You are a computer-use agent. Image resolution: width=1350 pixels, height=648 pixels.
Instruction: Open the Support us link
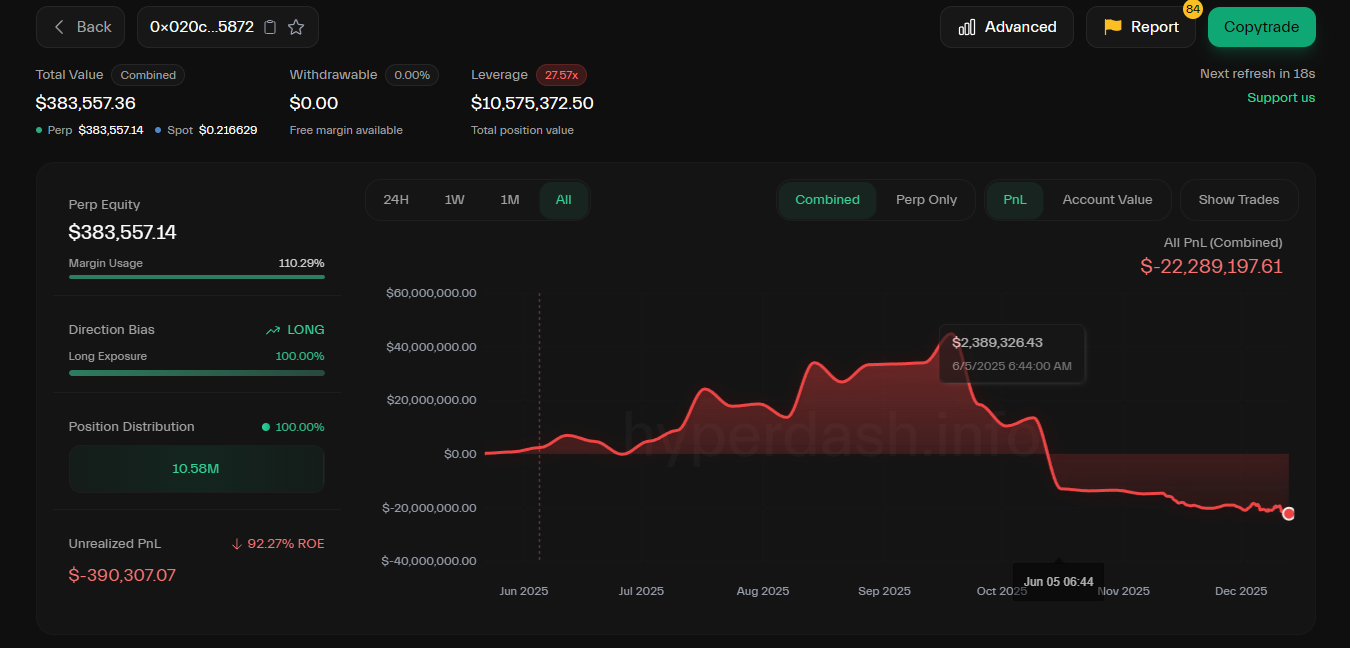[1280, 98]
